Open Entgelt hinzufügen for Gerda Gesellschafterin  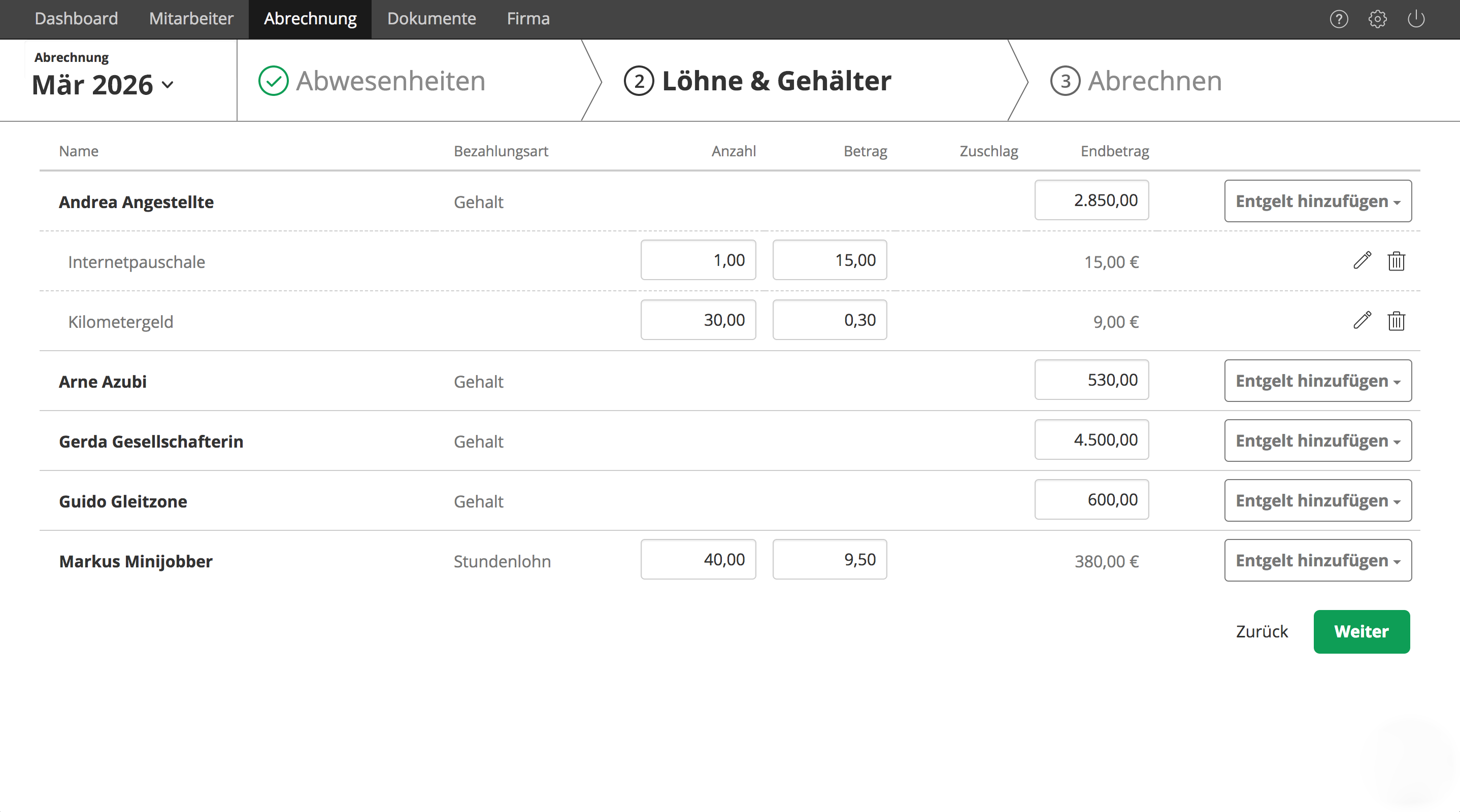coord(1317,441)
